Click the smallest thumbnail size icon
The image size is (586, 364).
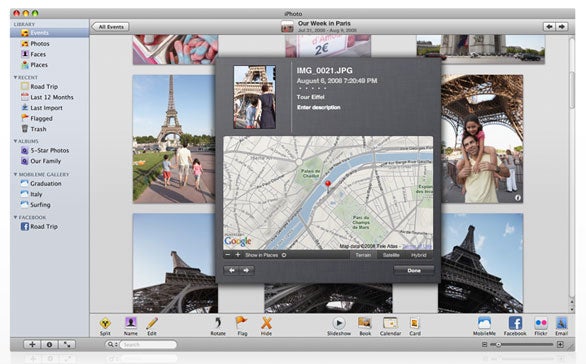click(x=485, y=345)
